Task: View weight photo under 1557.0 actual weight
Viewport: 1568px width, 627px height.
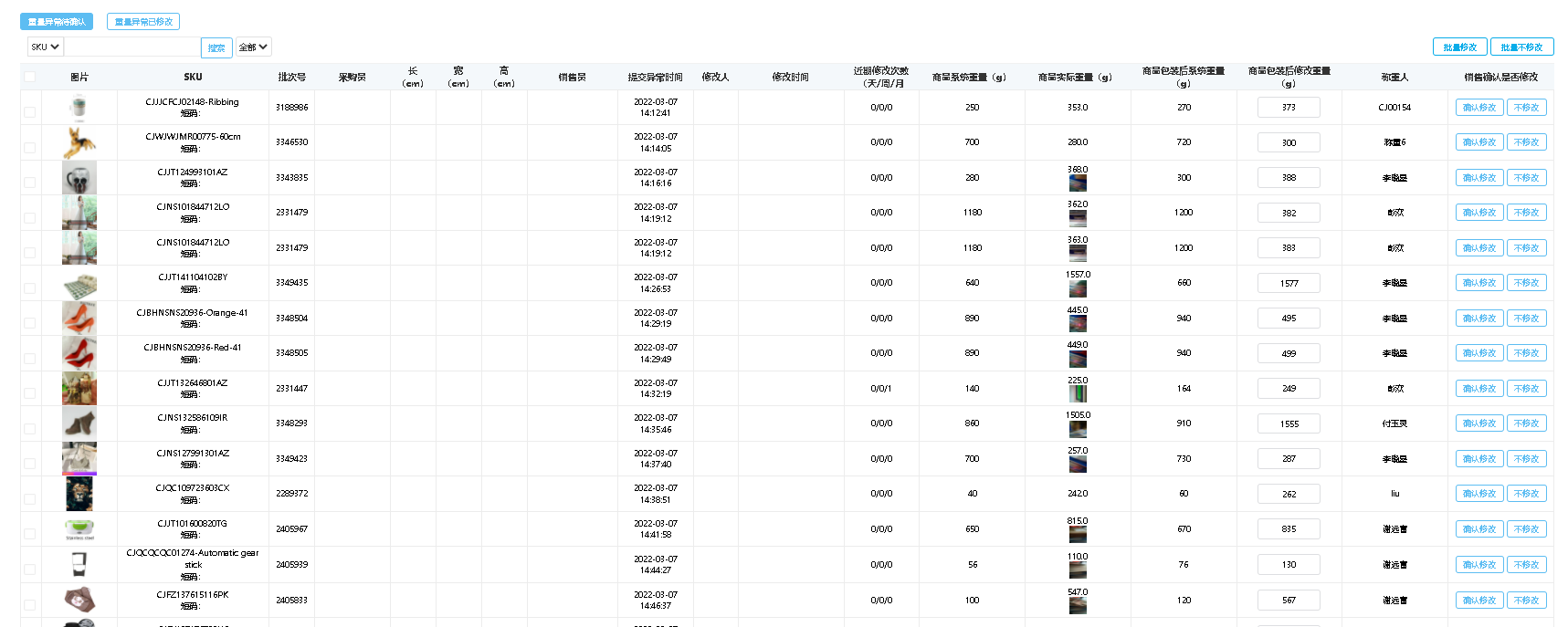Action: tap(1078, 289)
